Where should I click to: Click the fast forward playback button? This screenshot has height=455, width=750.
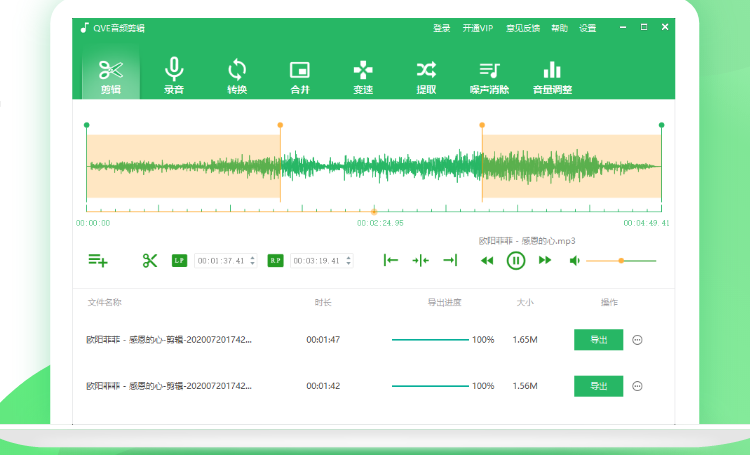pos(545,261)
